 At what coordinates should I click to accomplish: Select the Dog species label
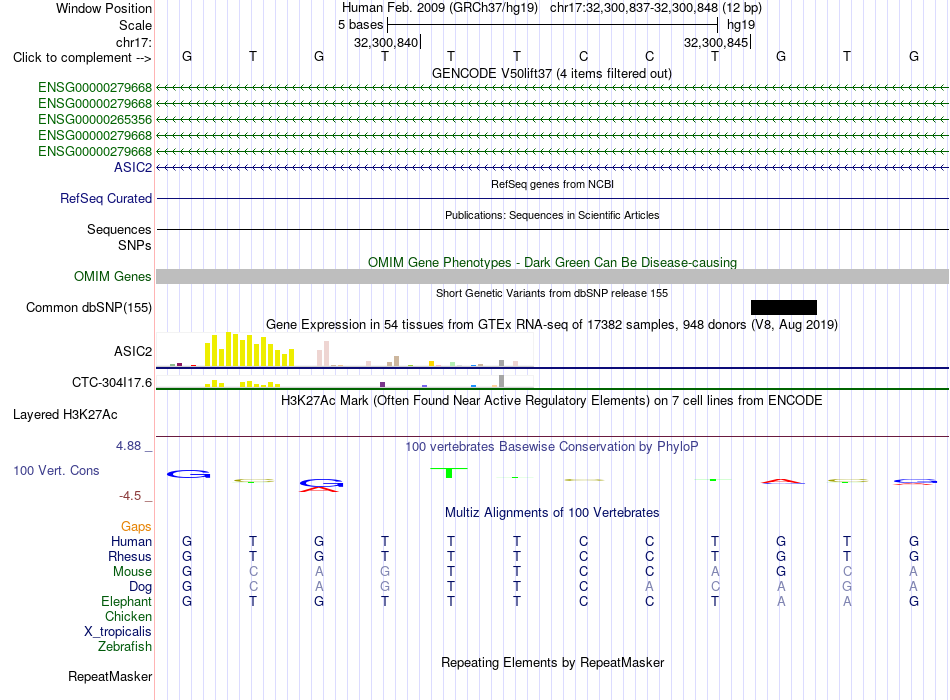[141, 586]
